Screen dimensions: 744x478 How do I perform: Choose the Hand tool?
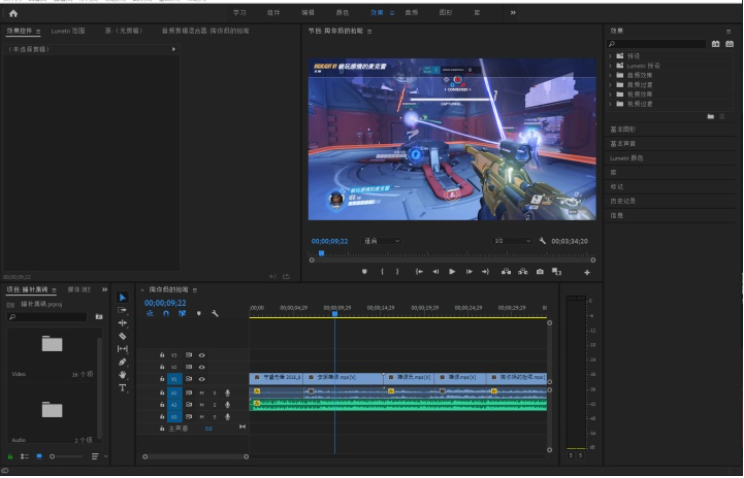[122, 375]
